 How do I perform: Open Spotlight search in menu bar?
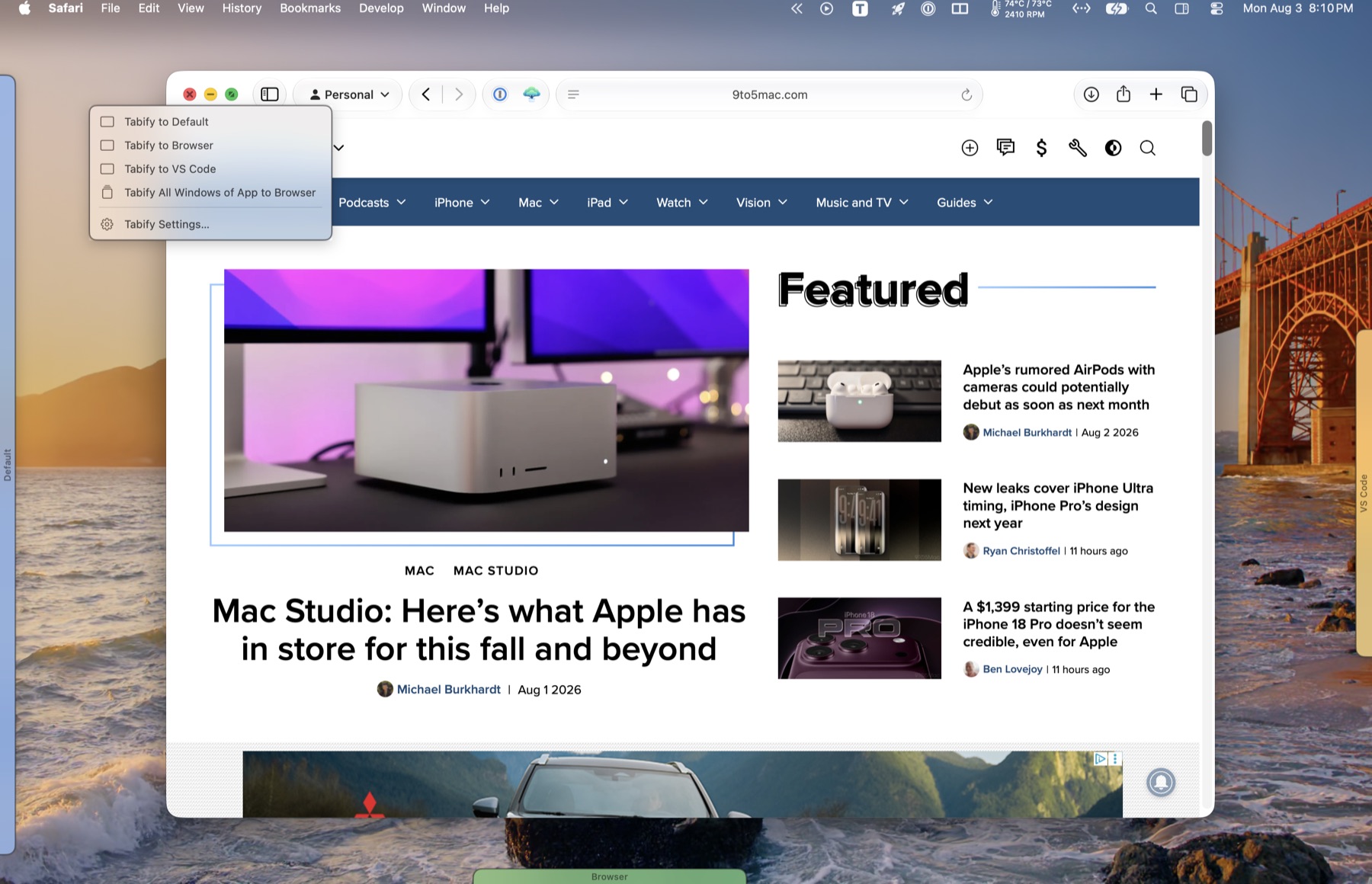1151,8
